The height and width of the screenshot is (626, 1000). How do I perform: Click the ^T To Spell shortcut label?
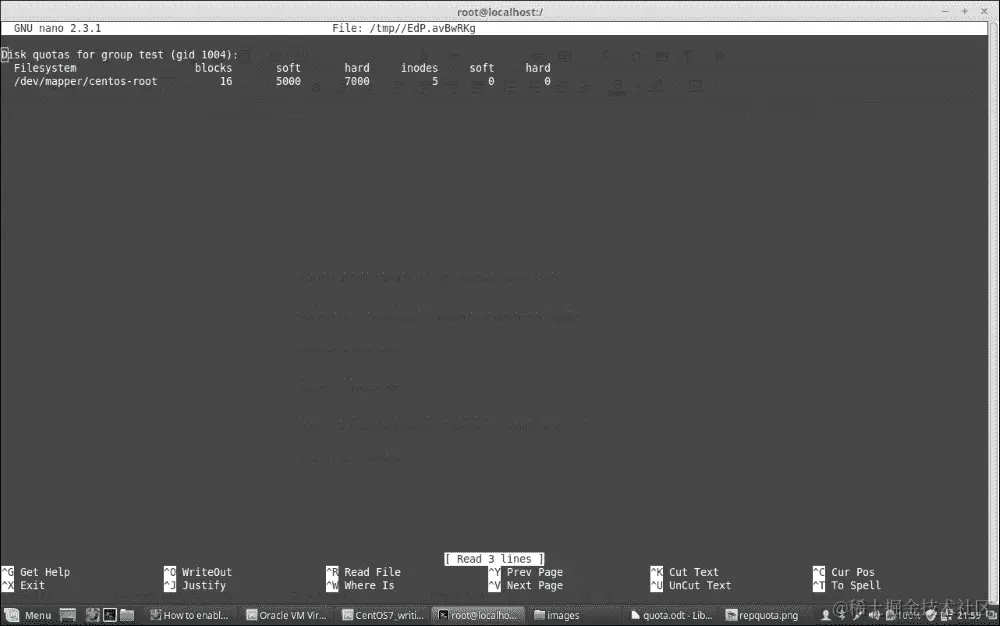coord(847,585)
